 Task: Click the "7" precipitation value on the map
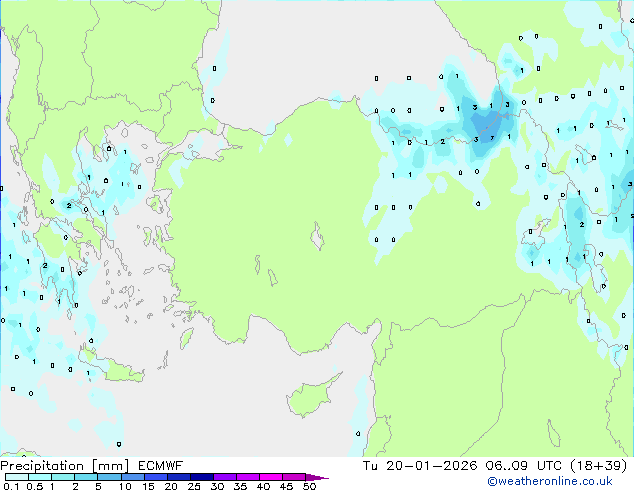coord(492,138)
